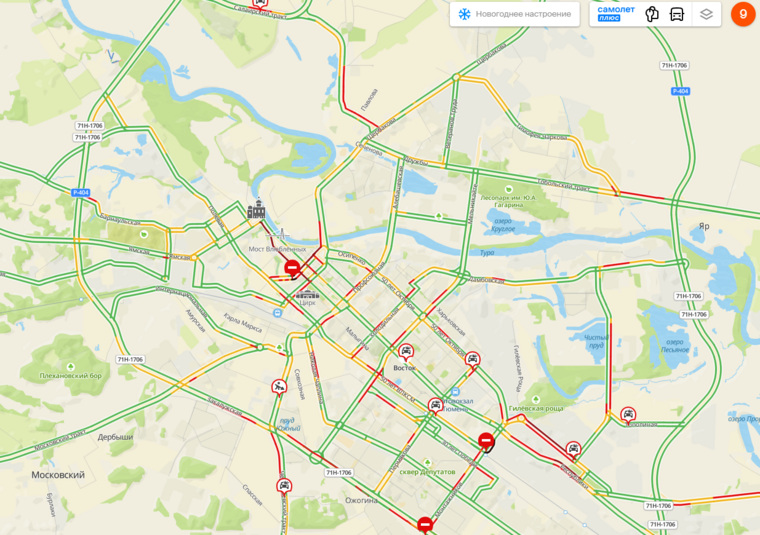The height and width of the screenshot is (535, 760).
Task: Toggle the public transport bus layer
Action: (x=677, y=14)
